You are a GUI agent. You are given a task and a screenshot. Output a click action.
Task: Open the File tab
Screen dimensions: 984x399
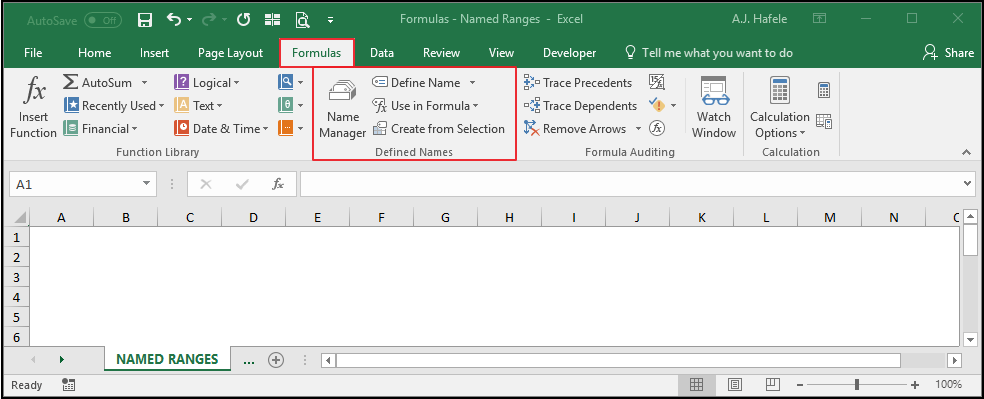click(x=33, y=53)
